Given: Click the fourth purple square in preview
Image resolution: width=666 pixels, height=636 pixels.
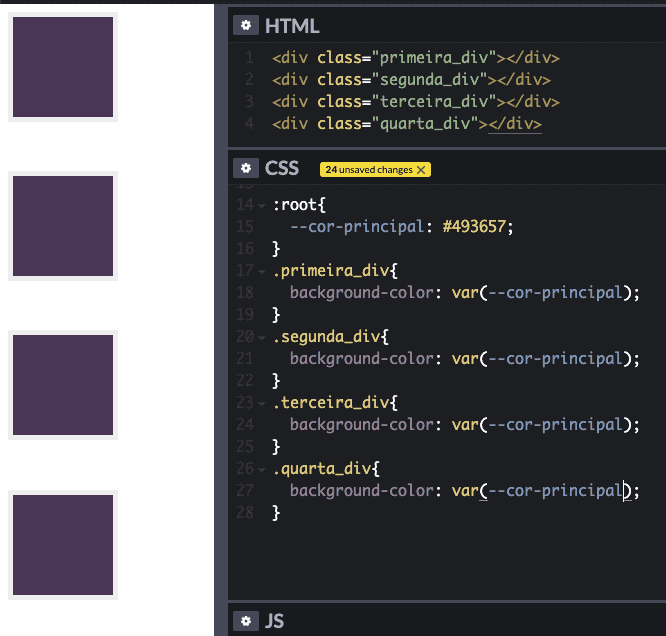Looking at the screenshot, I should (63, 545).
